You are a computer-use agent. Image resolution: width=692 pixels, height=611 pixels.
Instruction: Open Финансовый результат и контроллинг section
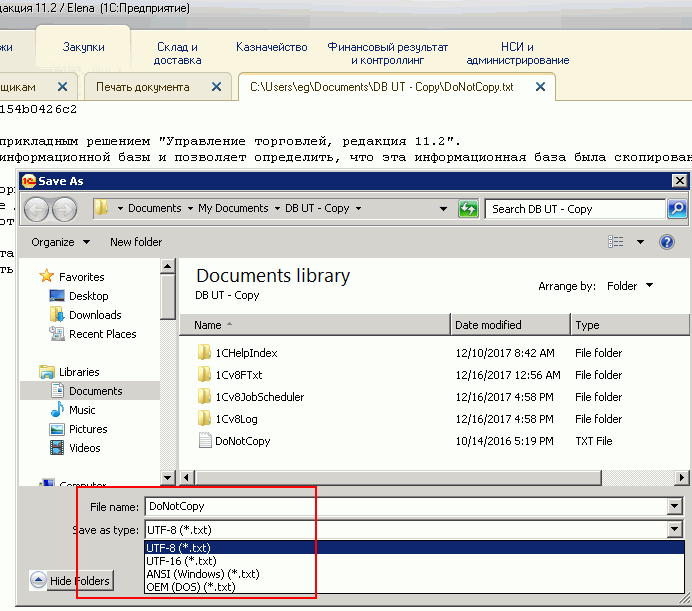pos(387,53)
